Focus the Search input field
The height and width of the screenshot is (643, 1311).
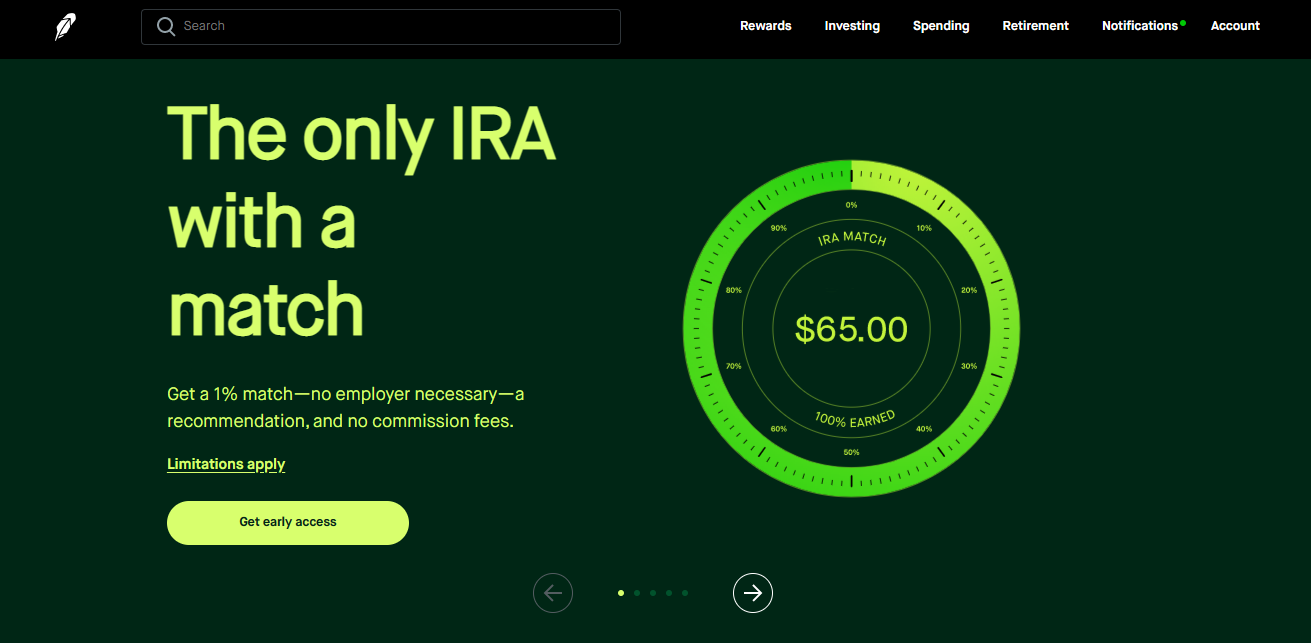click(381, 27)
